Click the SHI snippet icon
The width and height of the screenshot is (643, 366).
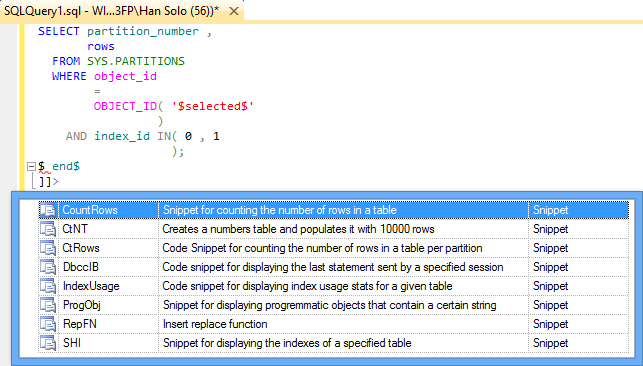(x=48, y=343)
